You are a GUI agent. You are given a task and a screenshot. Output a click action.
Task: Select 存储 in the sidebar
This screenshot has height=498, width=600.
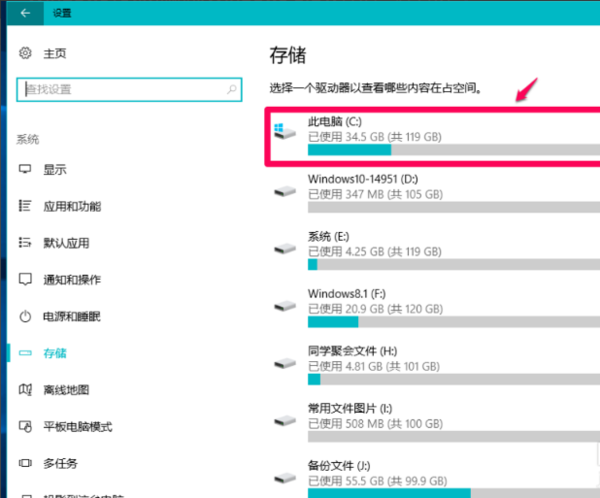tap(54, 353)
